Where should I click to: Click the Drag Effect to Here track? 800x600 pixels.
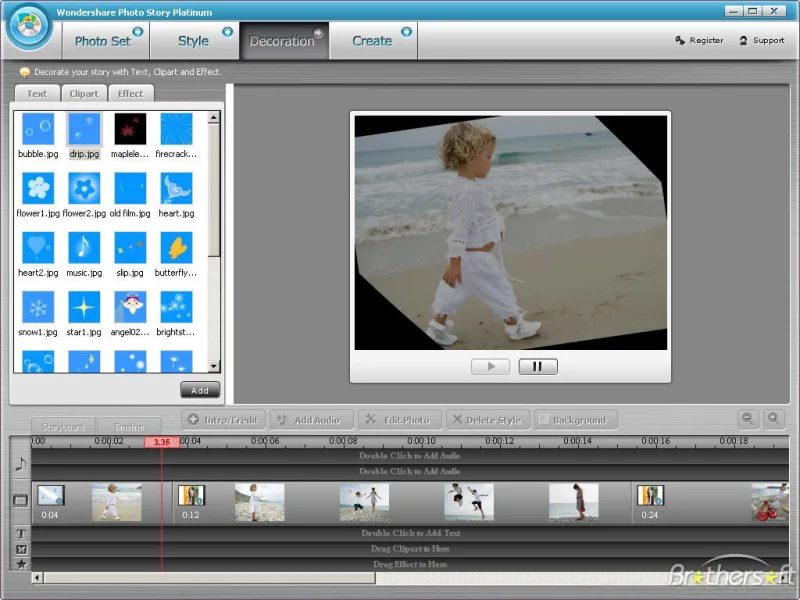tap(410, 564)
